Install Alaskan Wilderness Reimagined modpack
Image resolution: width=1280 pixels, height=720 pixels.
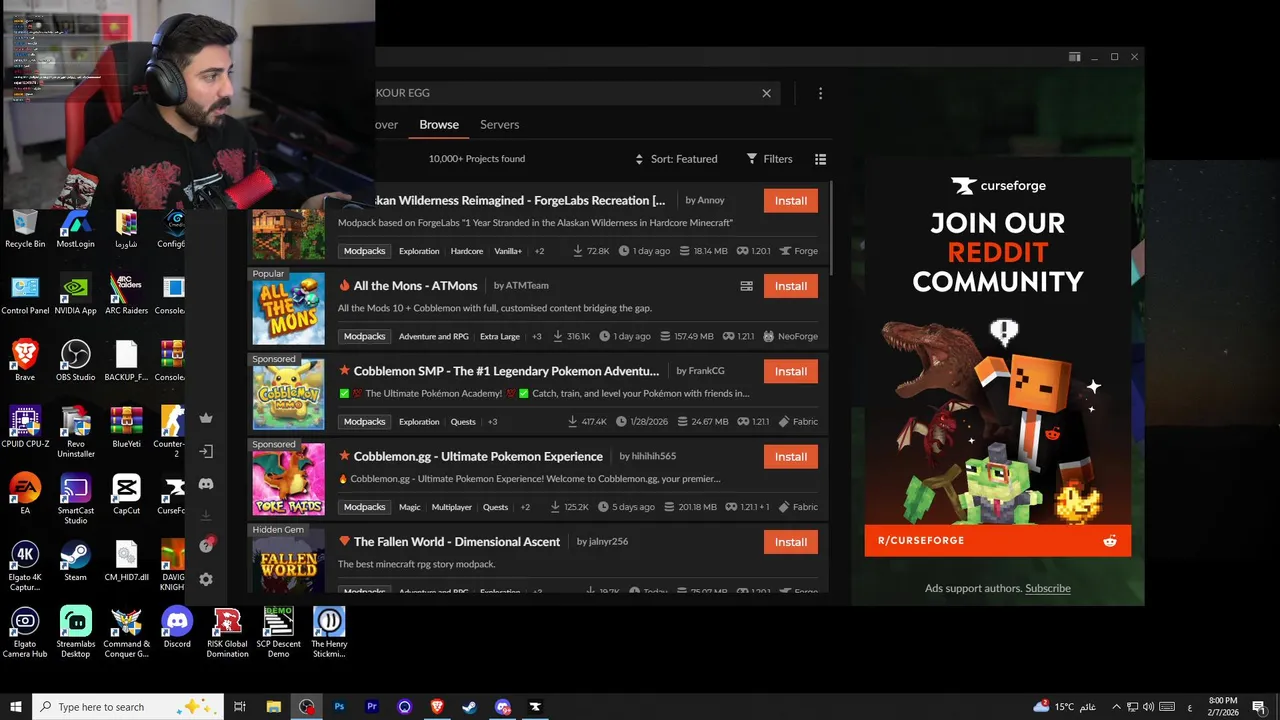790,201
